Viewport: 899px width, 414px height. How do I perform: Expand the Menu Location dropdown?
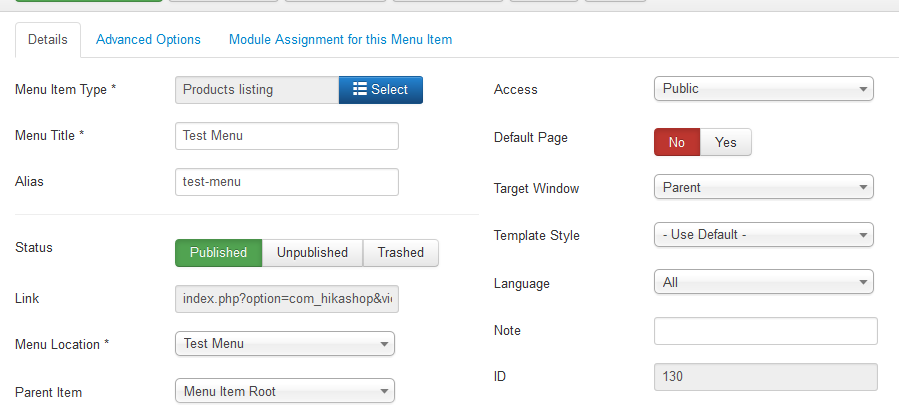click(x=284, y=344)
